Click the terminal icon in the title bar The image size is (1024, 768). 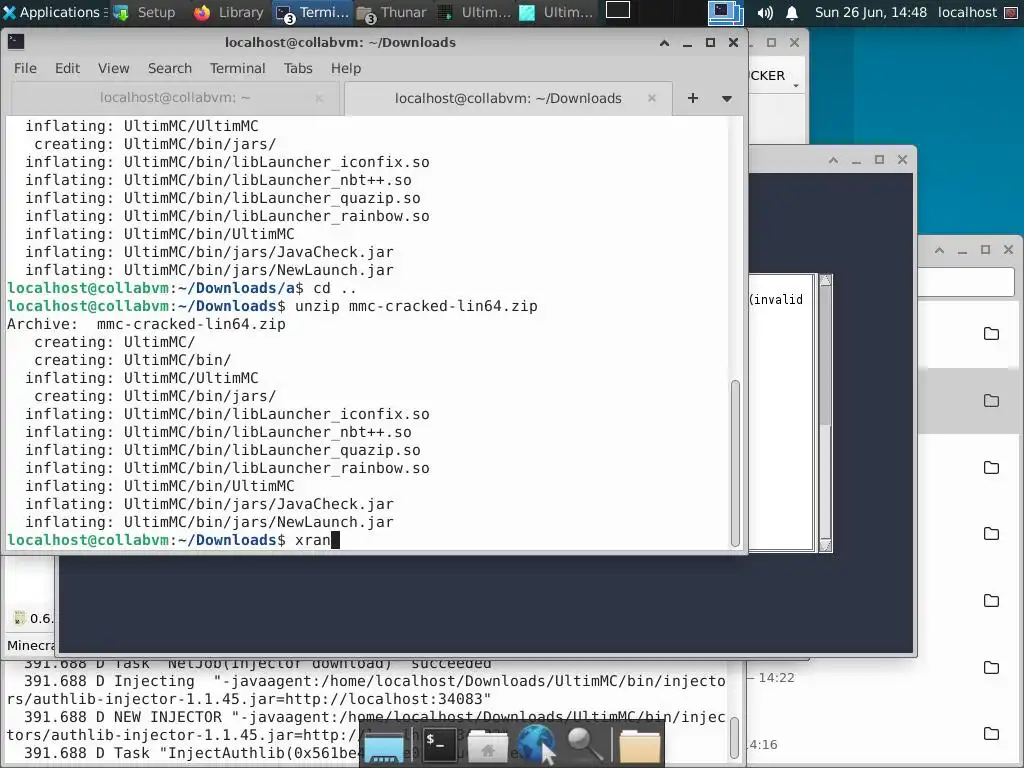16,42
